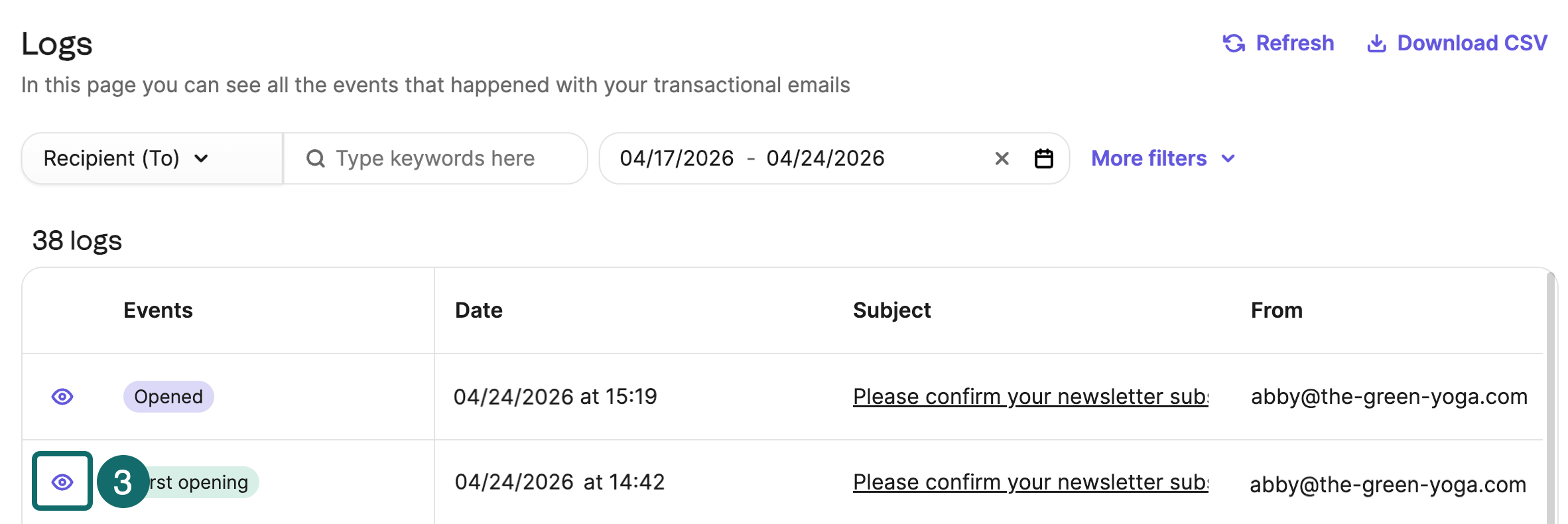Expand the More filters options
1568x524 pixels.
[1162, 158]
